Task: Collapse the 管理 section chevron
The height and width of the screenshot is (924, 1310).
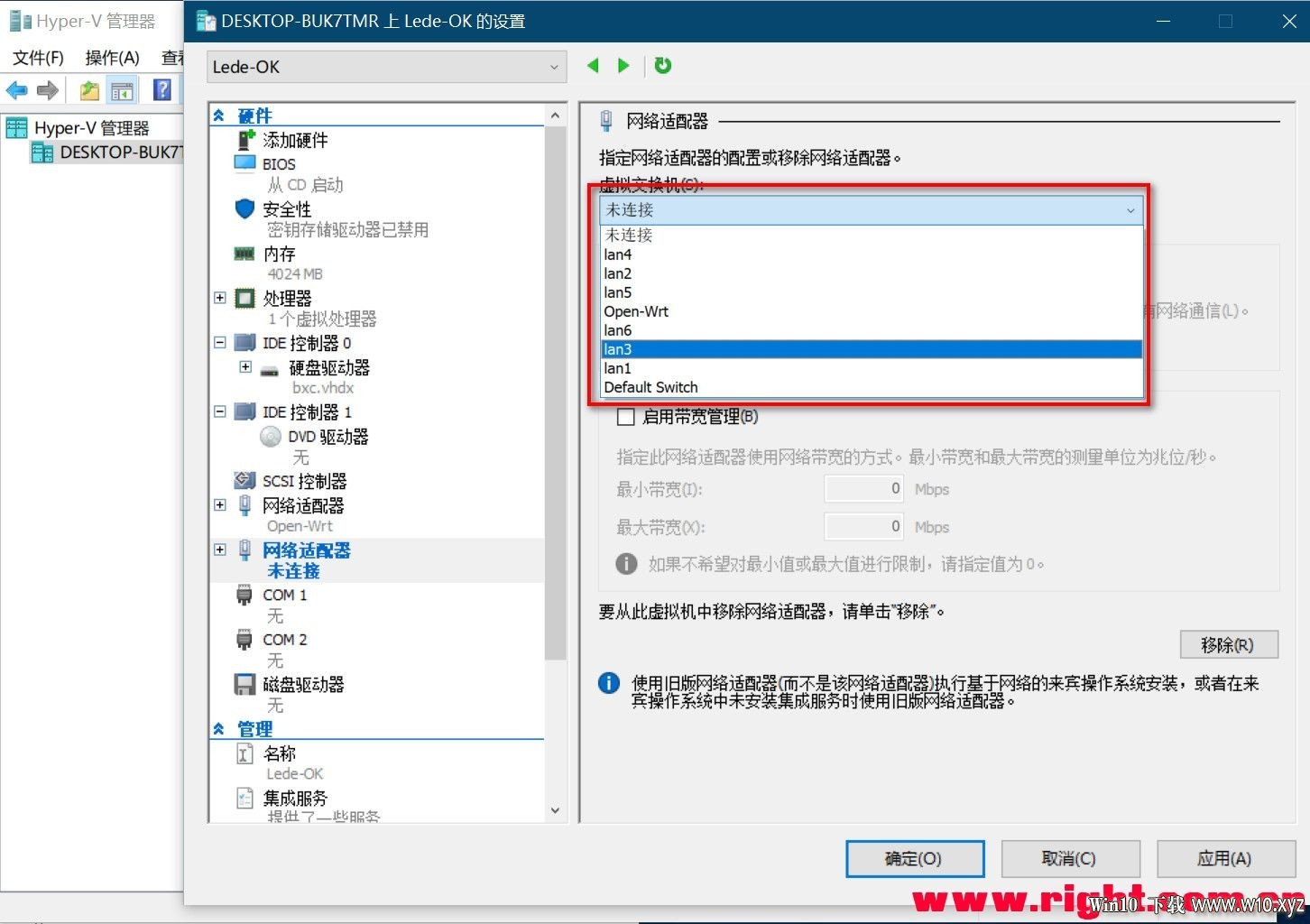Action: click(x=218, y=728)
